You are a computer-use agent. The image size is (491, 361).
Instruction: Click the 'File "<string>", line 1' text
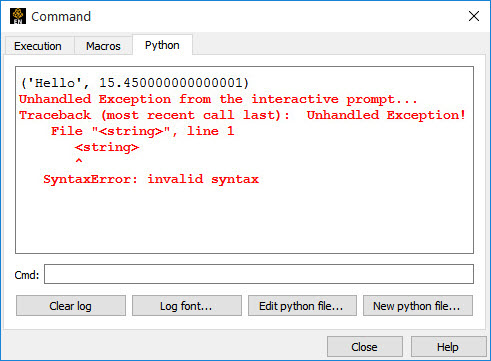[143, 131]
